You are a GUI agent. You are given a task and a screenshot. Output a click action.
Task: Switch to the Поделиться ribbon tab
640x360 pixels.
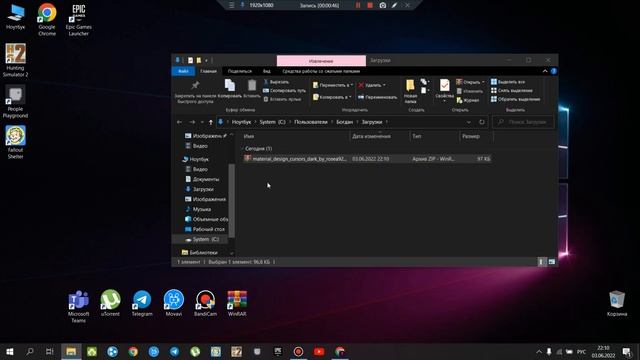point(240,71)
